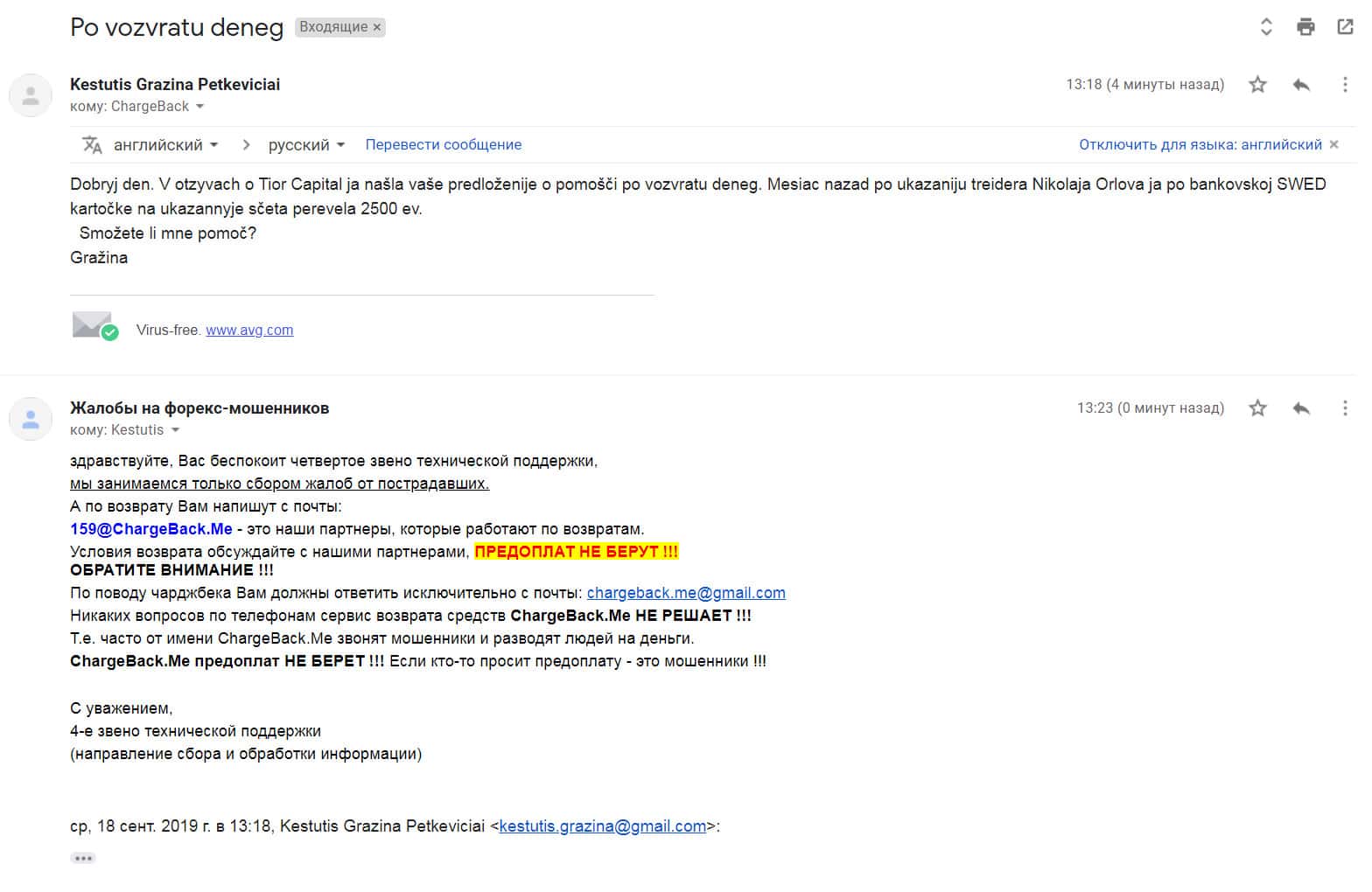Click Перевести сообщение link

(443, 145)
